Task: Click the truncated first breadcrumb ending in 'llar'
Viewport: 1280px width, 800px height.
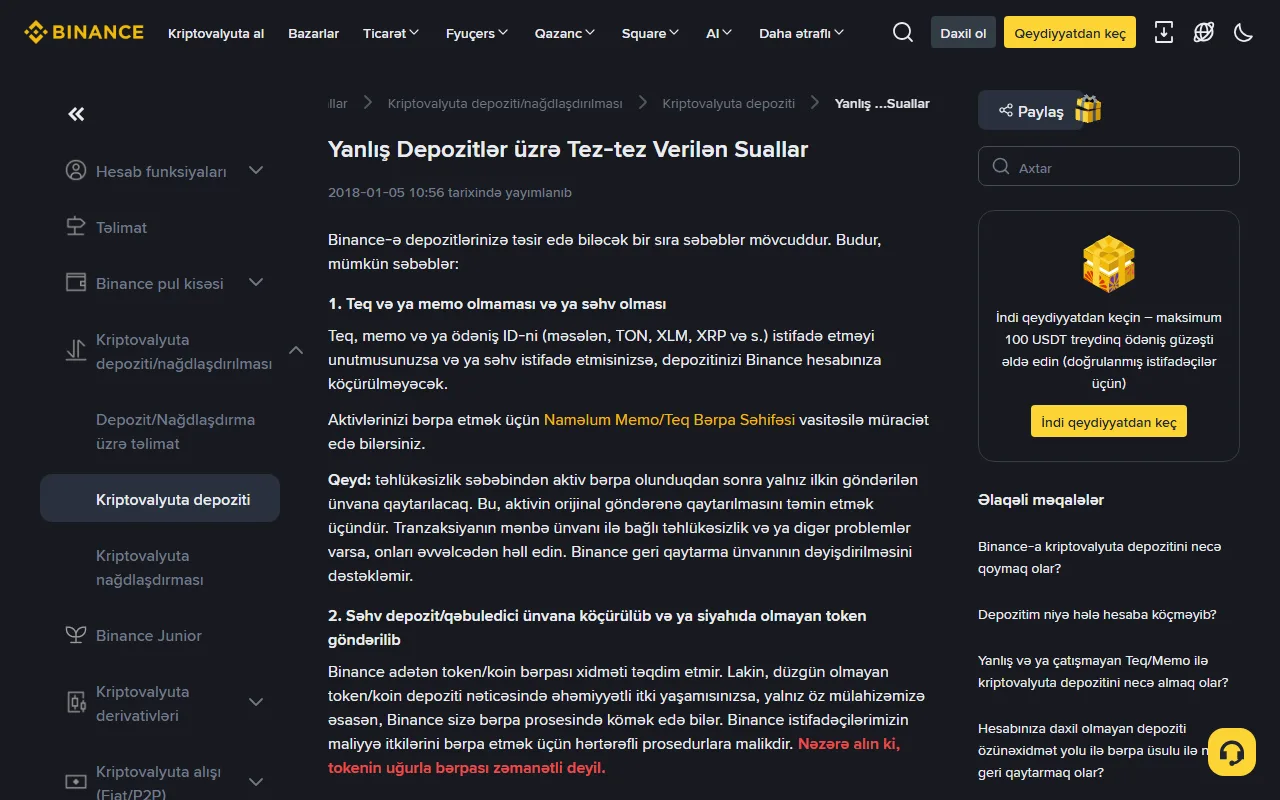Action: pyautogui.click(x=338, y=103)
